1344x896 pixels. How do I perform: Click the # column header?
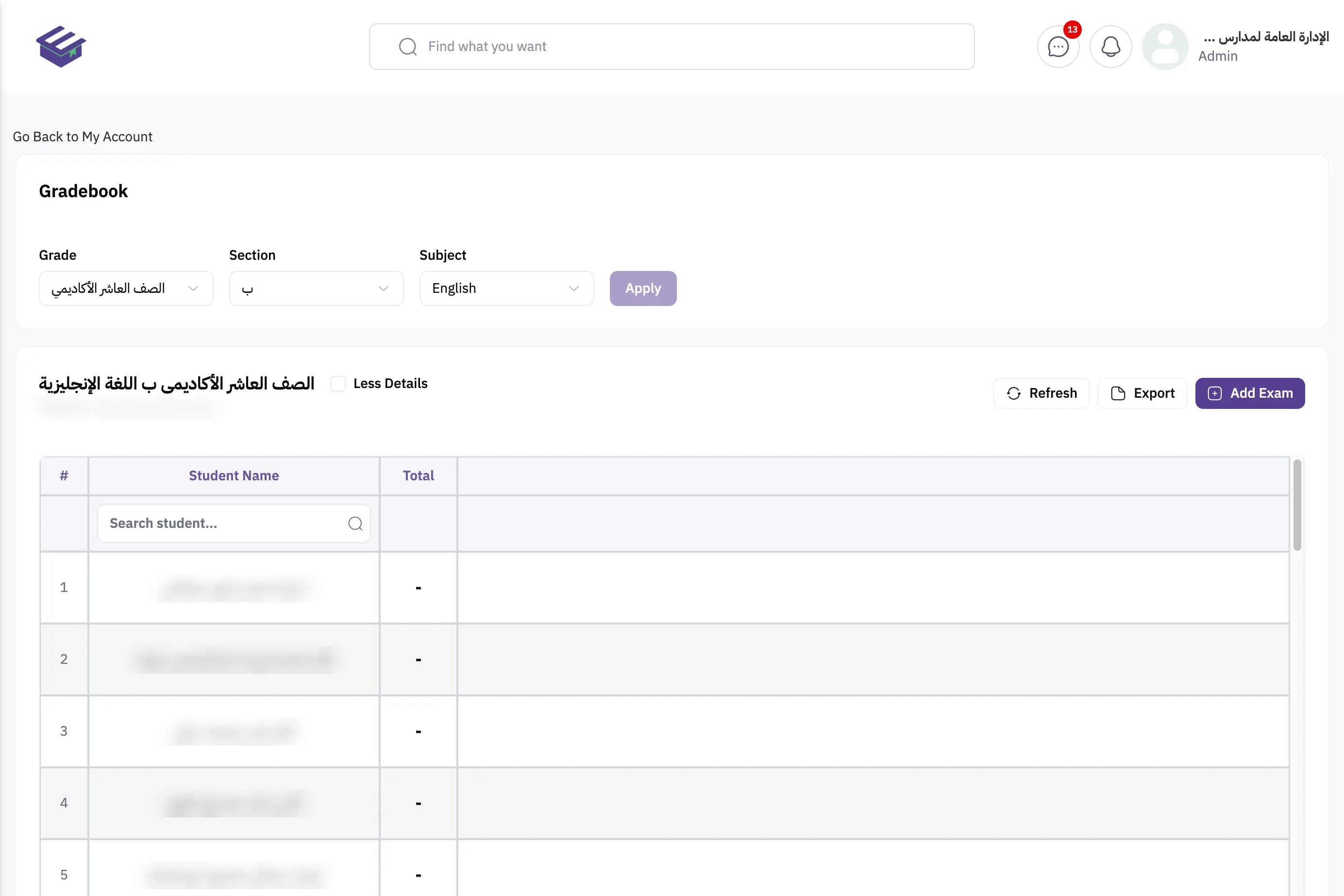(x=64, y=475)
